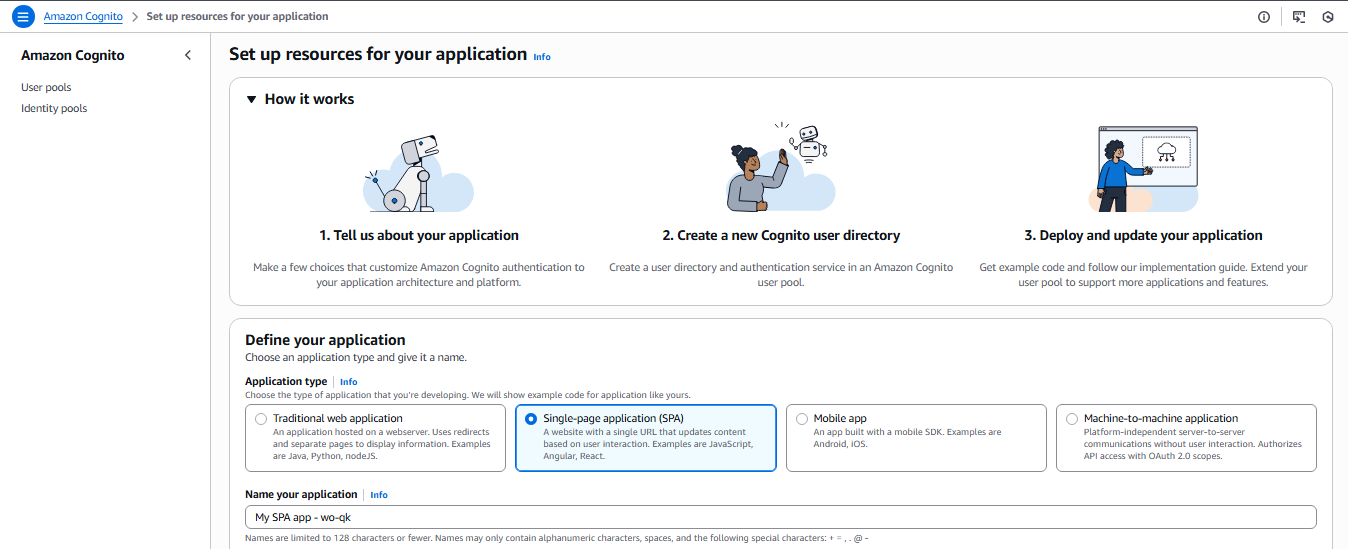Image resolution: width=1348 pixels, height=549 pixels.
Task: Click the application name text field
Action: tap(780, 517)
